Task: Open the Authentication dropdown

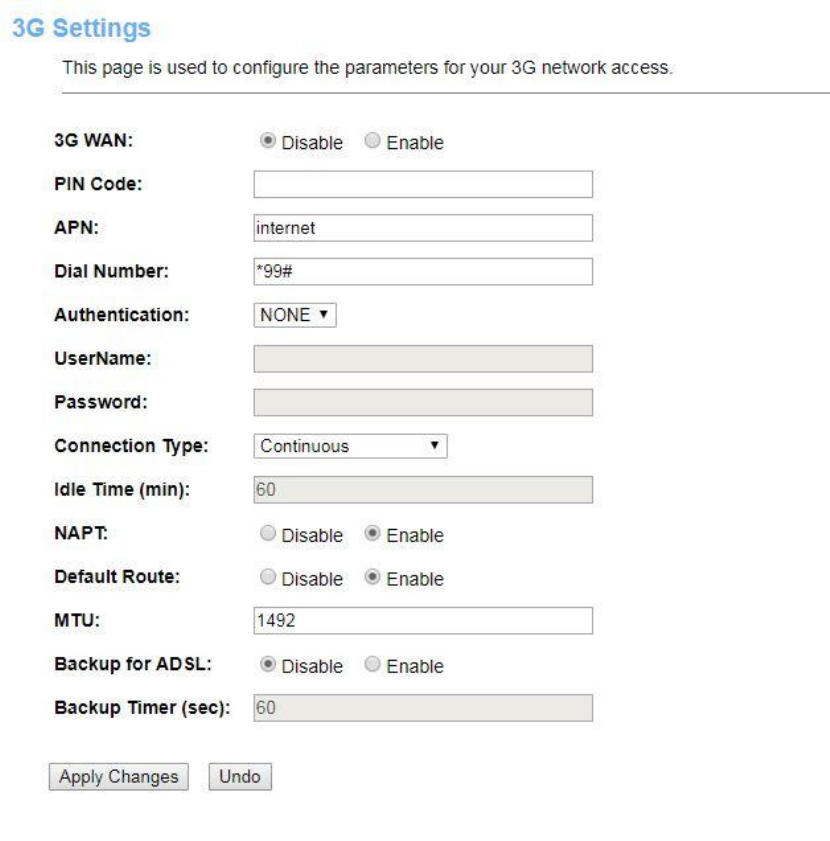Action: pos(296,315)
